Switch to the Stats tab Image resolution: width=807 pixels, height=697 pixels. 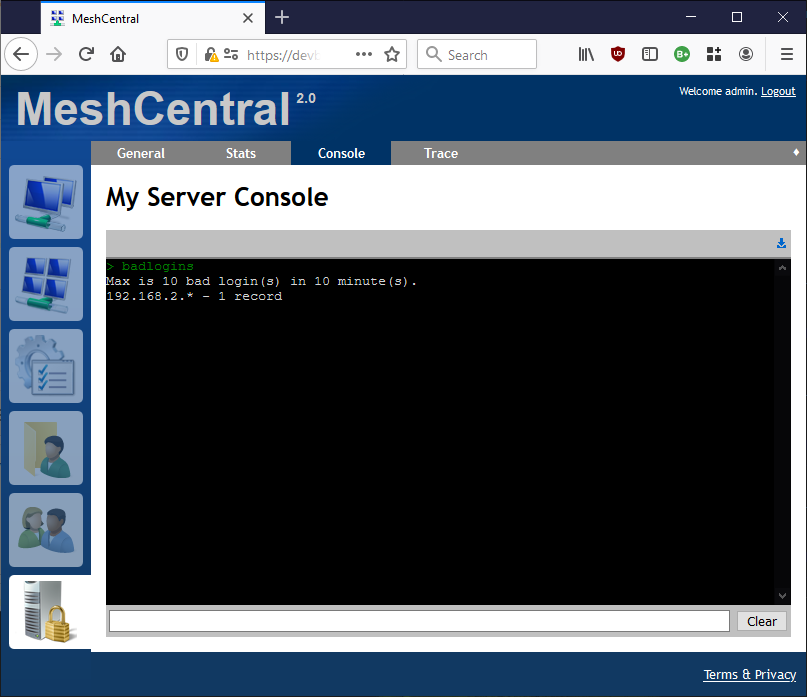(x=240, y=153)
